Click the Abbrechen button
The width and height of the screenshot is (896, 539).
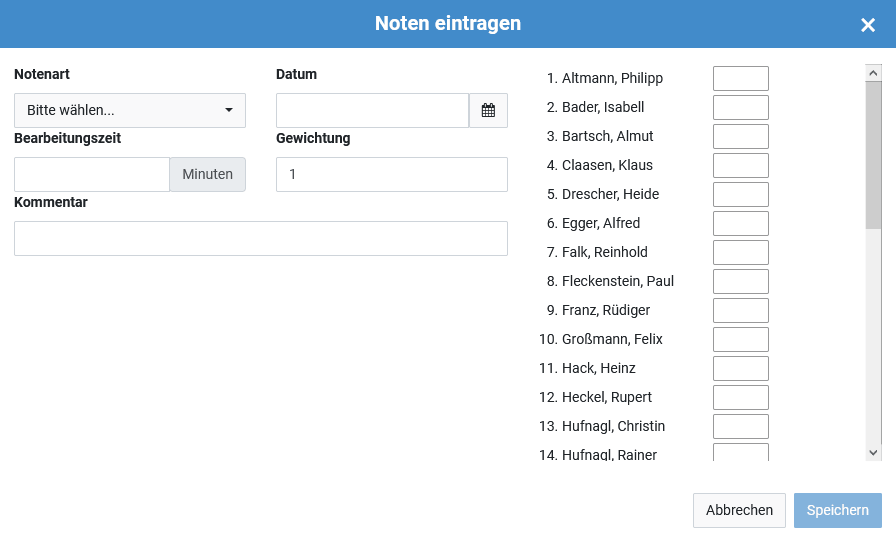coord(739,510)
